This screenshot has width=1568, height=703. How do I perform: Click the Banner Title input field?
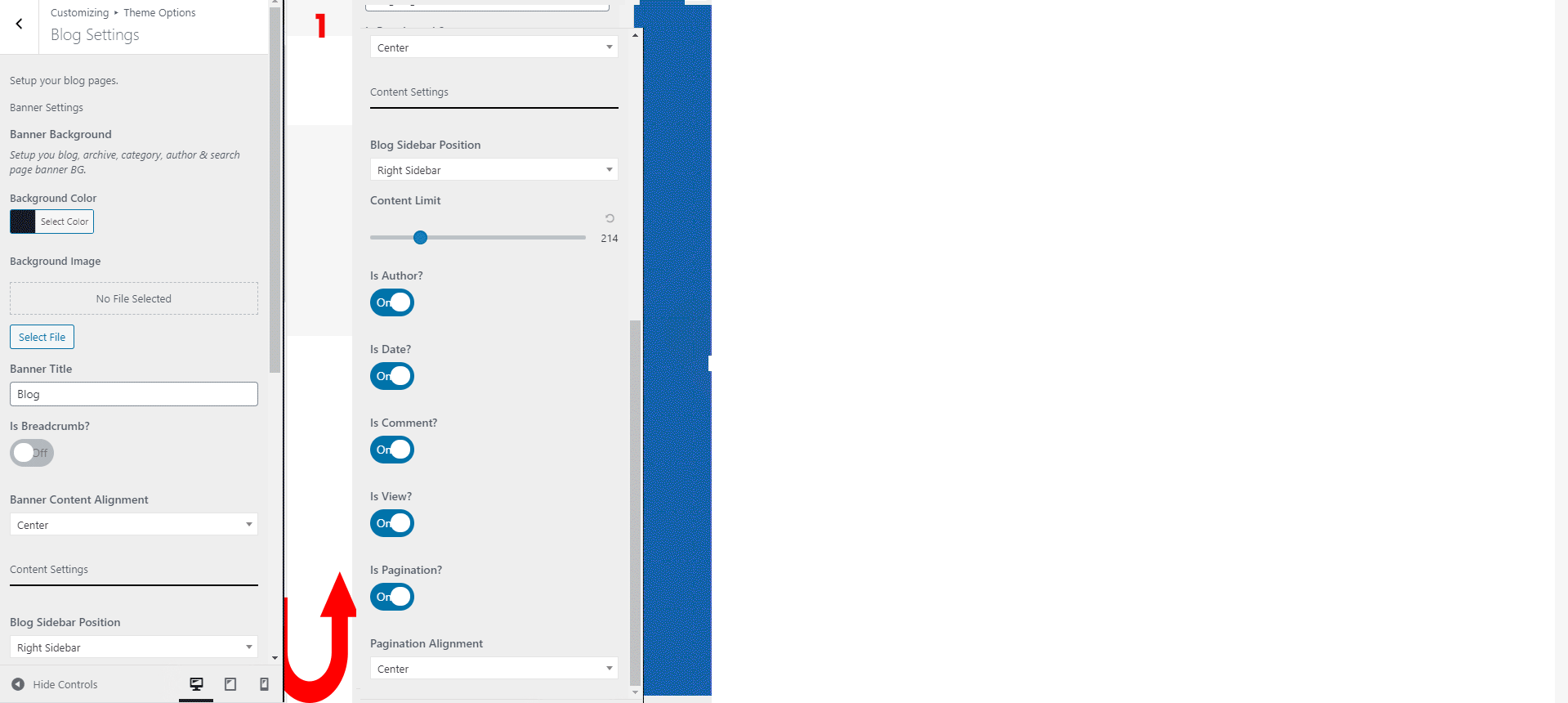[x=134, y=394]
